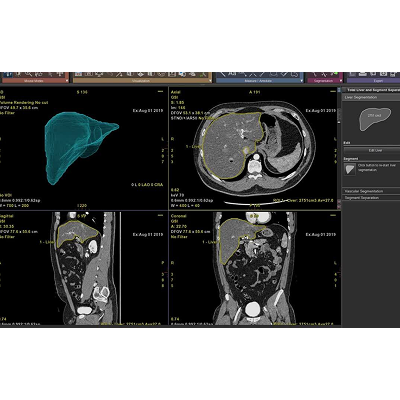The width and height of the screenshot is (400, 400).
Task: Click first layout icon in Visualization group
Action: (79, 74)
